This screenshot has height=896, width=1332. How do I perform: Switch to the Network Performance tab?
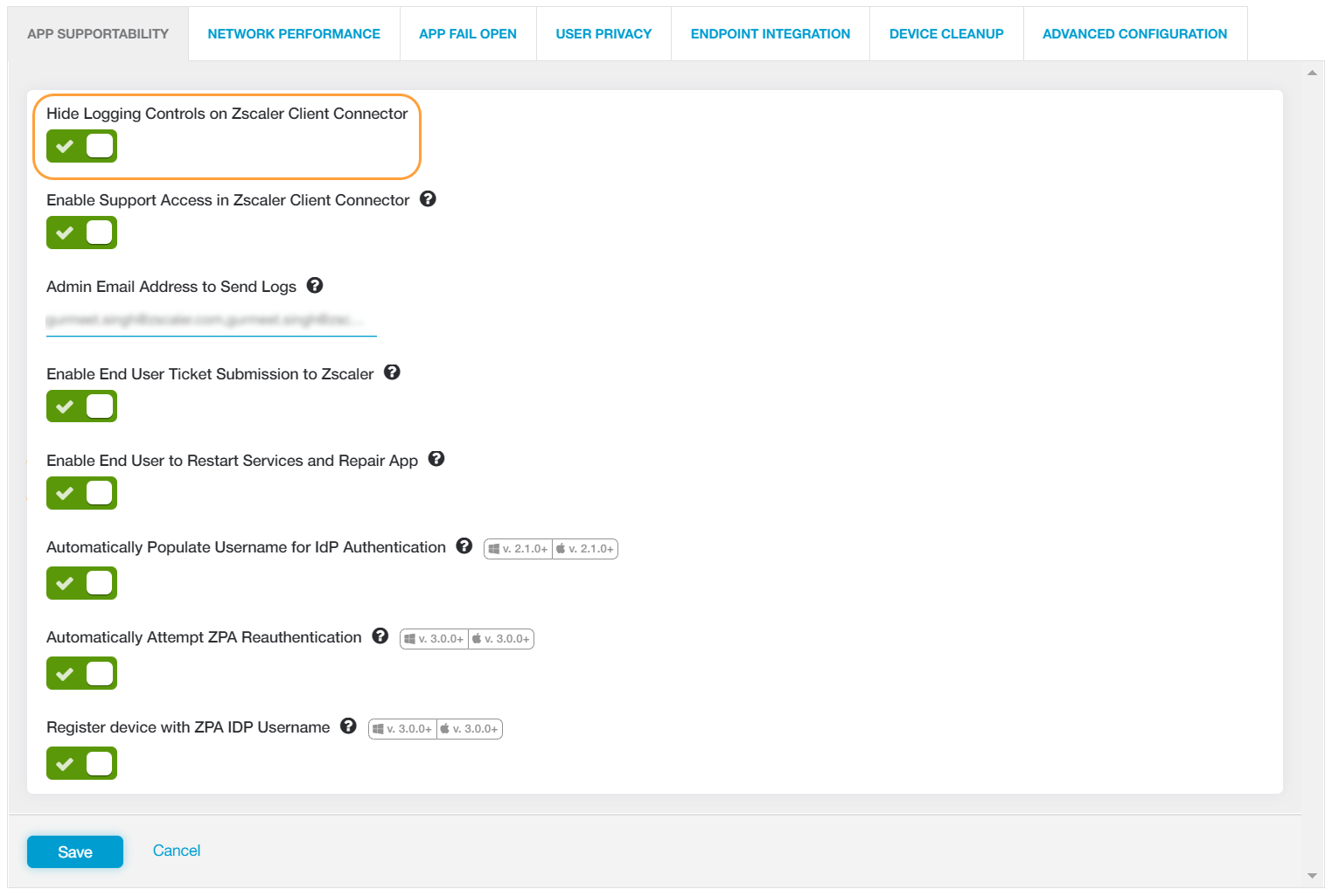pyautogui.click(x=293, y=33)
